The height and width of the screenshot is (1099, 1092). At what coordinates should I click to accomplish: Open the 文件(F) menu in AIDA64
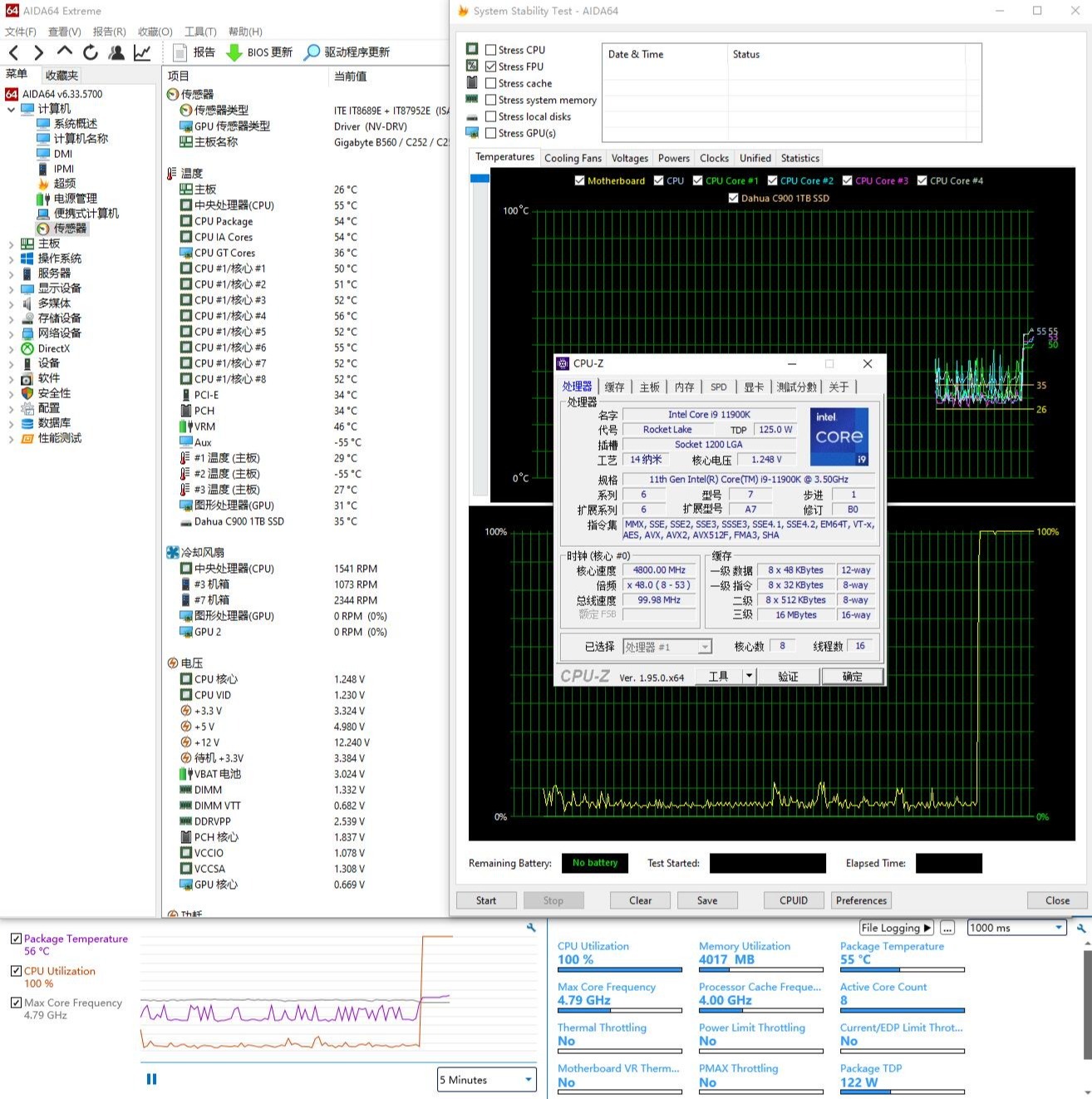pos(21,32)
